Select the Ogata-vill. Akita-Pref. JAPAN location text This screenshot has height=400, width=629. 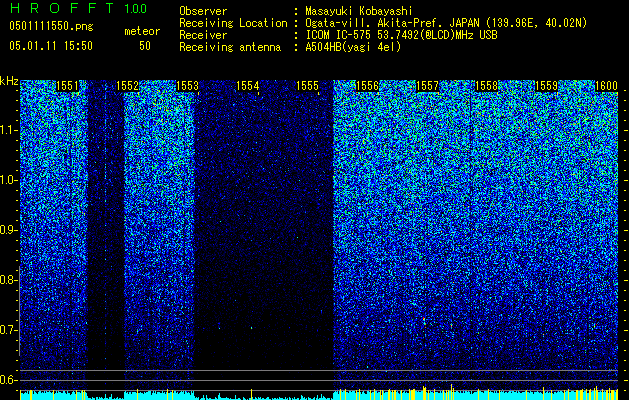tap(446, 23)
